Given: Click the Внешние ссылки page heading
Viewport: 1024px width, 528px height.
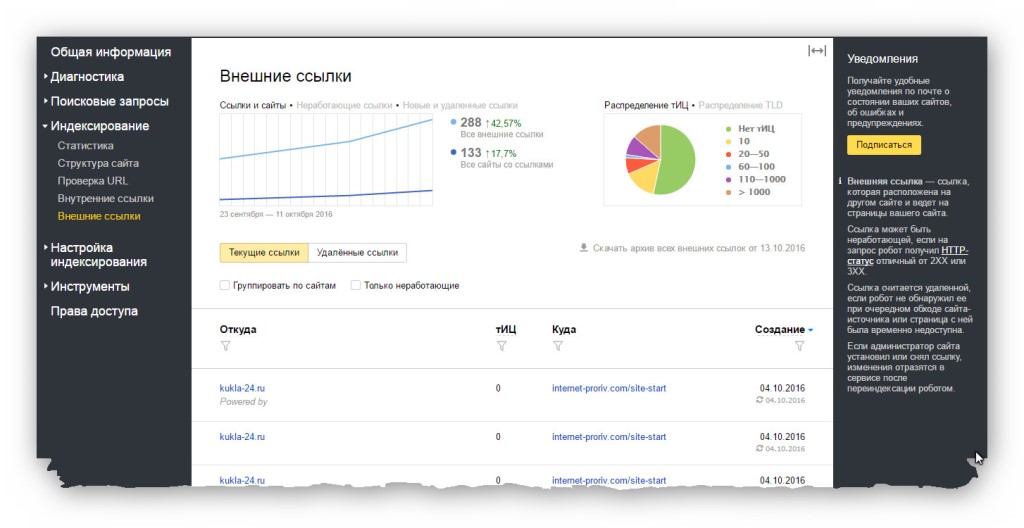Looking at the screenshot, I should [x=285, y=76].
